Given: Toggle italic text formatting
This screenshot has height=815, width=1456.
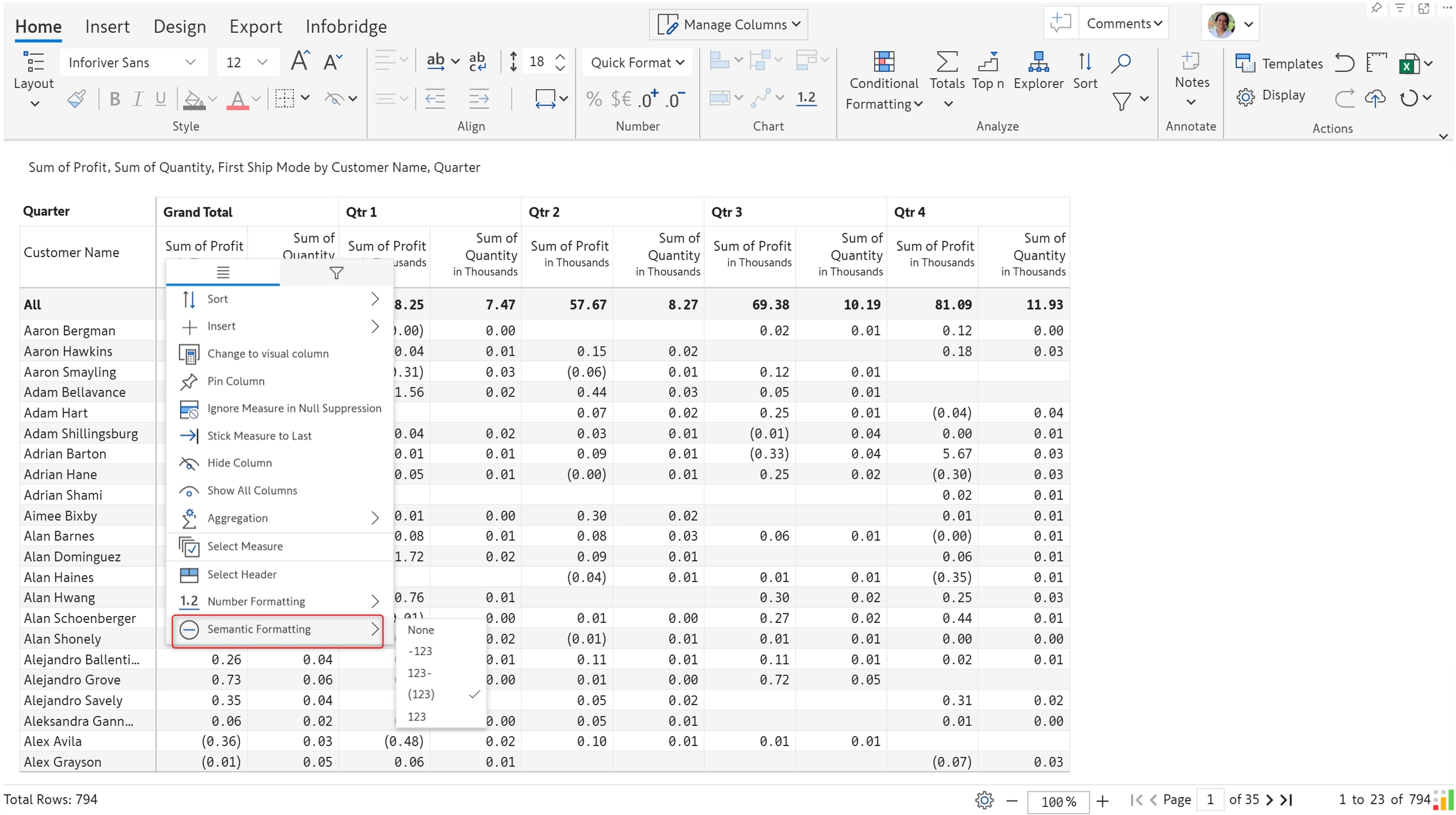Looking at the screenshot, I should pos(137,99).
